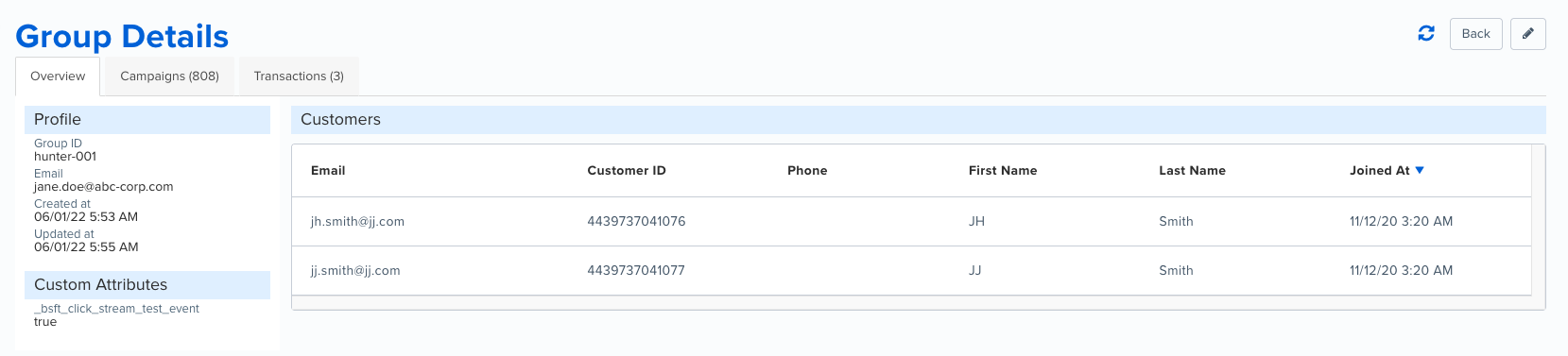Switch to the Campaigns (808) tab

(169, 76)
